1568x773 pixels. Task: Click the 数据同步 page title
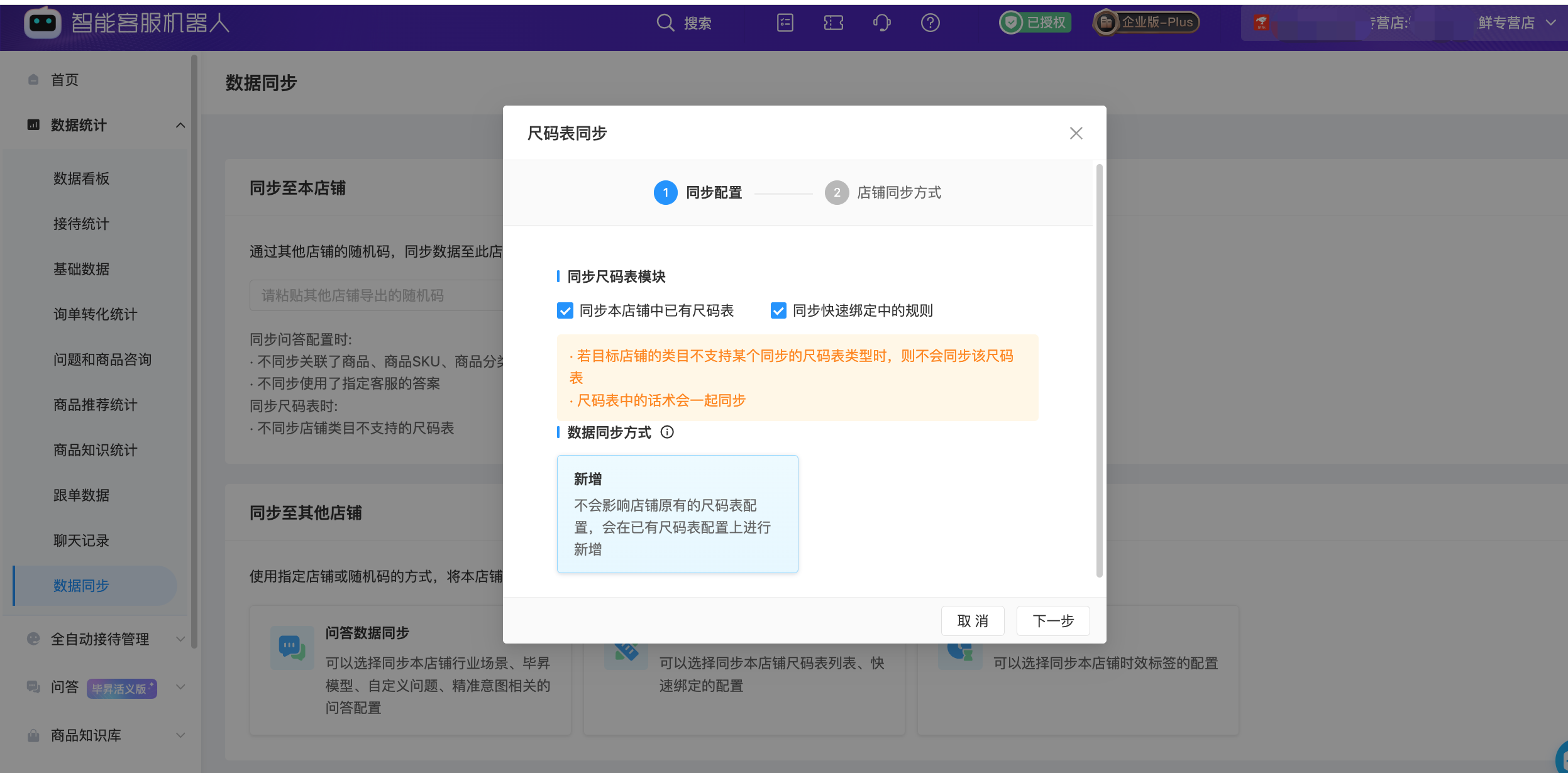[x=261, y=82]
